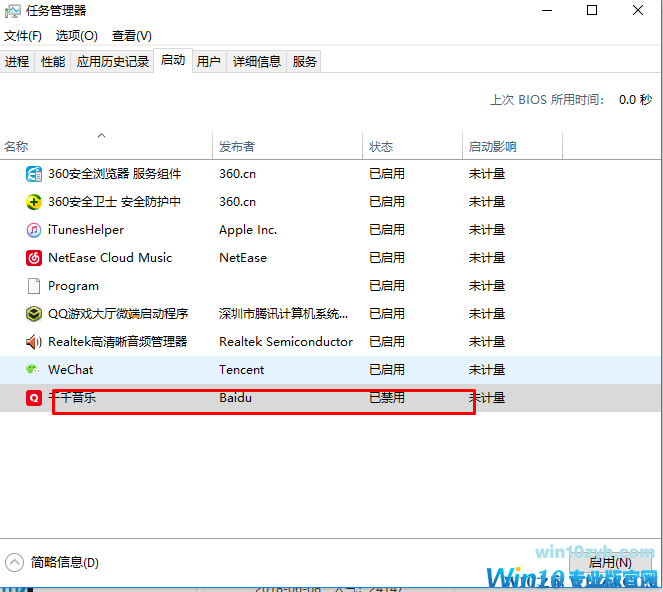Click the 360安全浏览器 app icon
The image size is (663, 592).
click(34, 174)
